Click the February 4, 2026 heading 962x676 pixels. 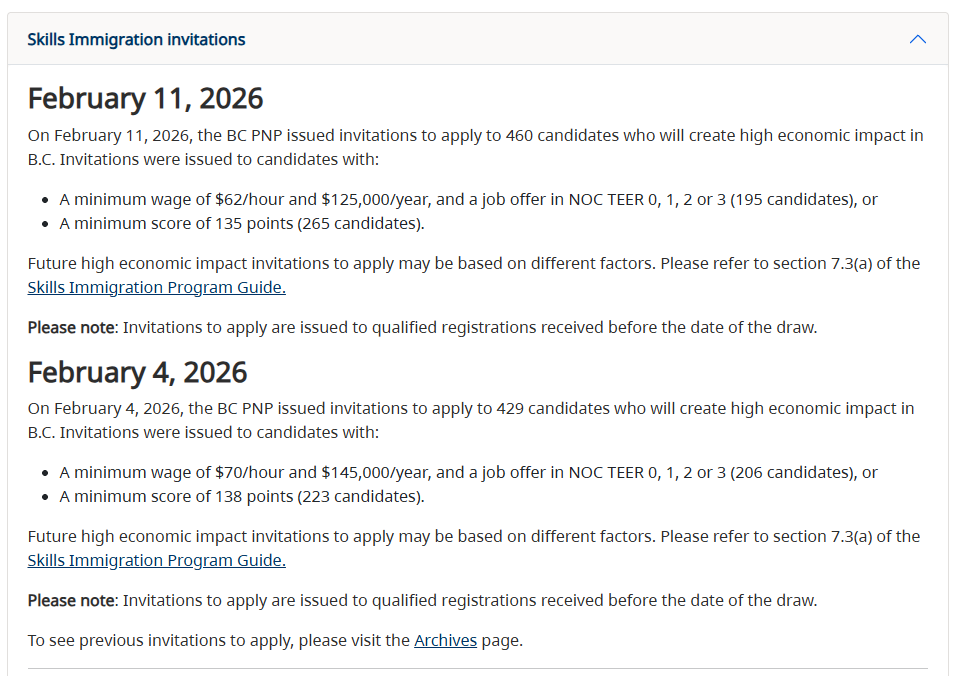pyautogui.click(x=137, y=372)
